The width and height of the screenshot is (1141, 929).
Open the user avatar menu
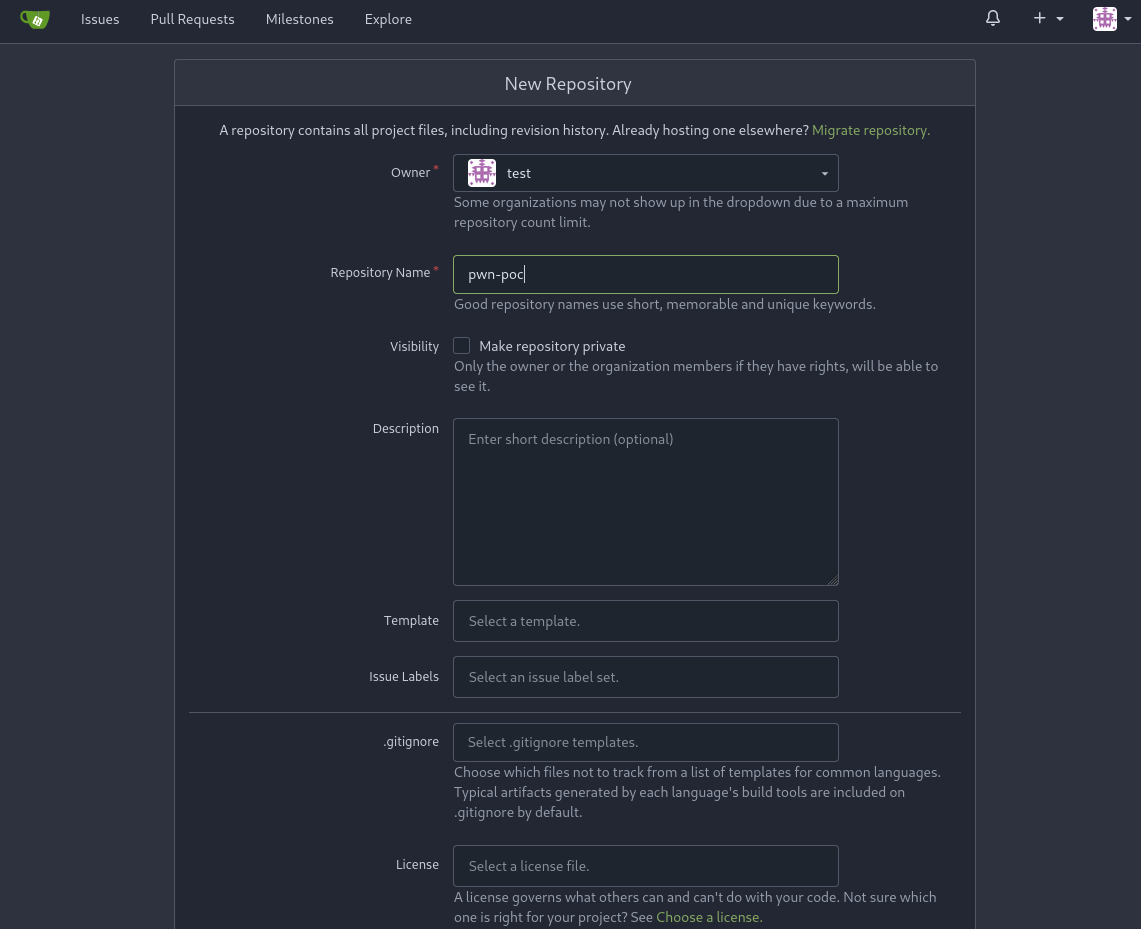click(x=1111, y=19)
